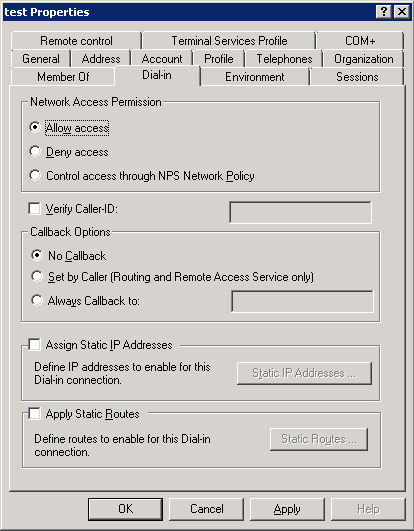This screenshot has height=531, width=414.
Task: Tick the Apply Static Routes checkbox
Action: point(34,413)
